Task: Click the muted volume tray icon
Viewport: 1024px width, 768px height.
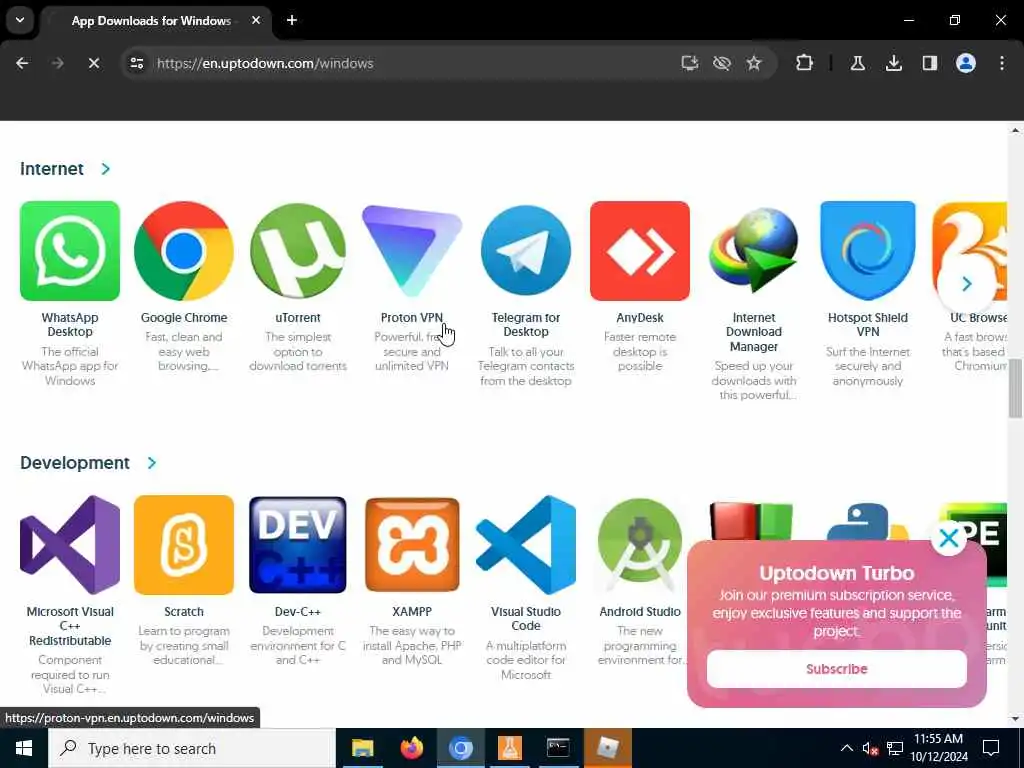Action: point(870,748)
